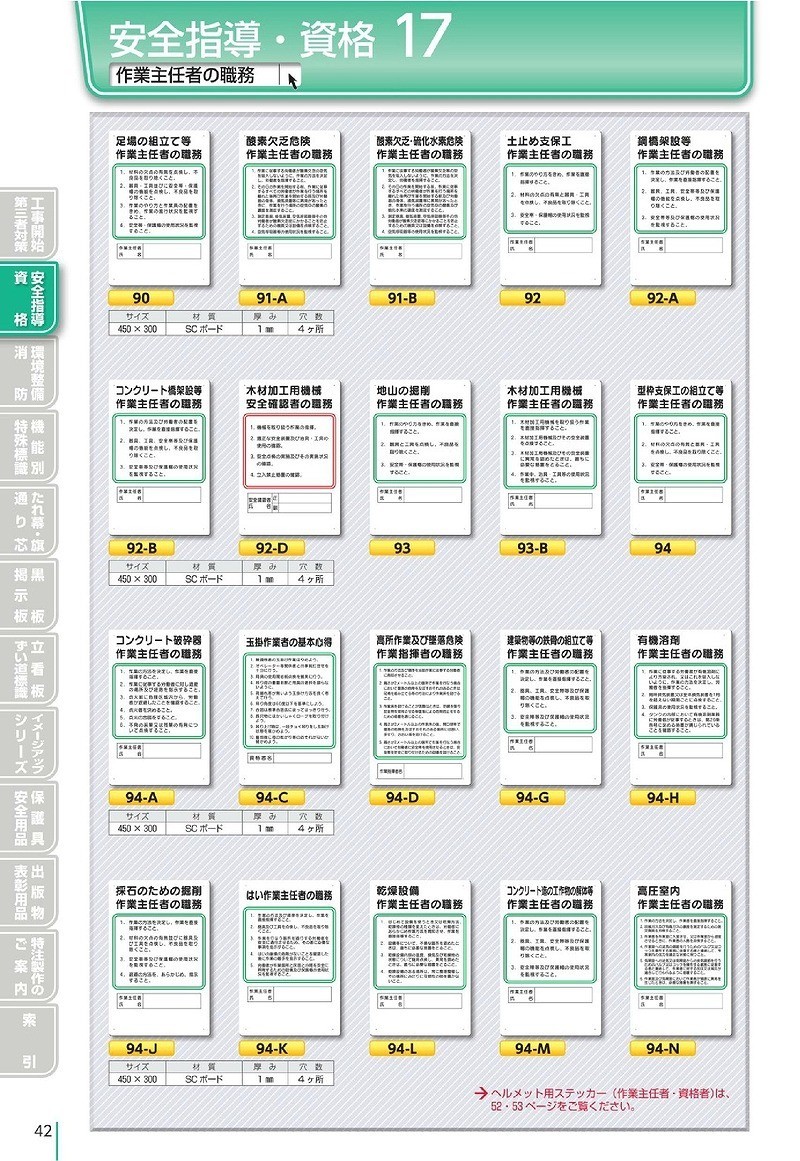800x1161 pixels.
Task: Open the 鋼橋架設等 sign thumbnail
Action: pyautogui.click(x=681, y=207)
